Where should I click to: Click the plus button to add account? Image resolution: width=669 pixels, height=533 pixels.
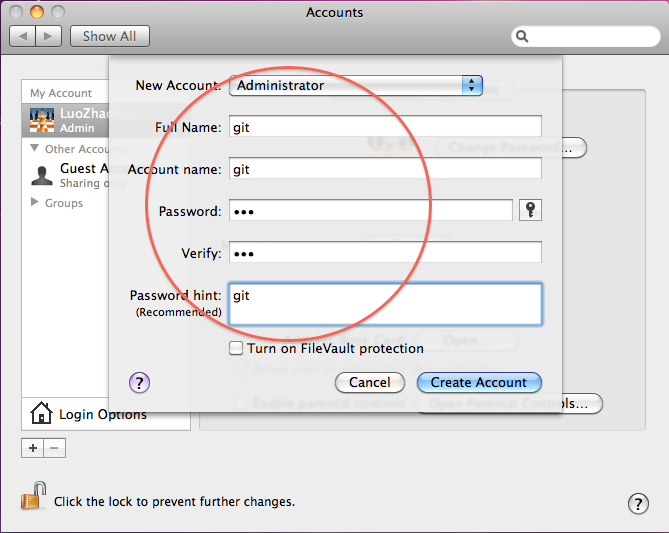(x=33, y=448)
